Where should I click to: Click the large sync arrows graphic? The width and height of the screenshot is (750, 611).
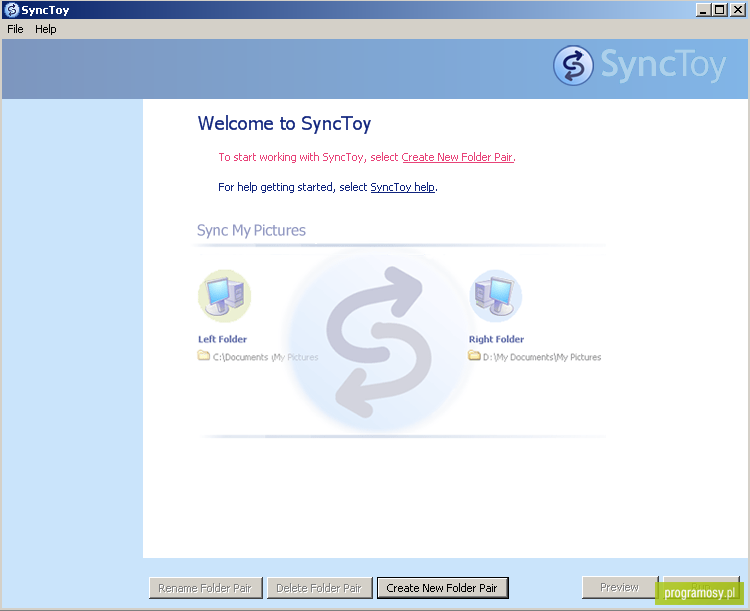[378, 341]
